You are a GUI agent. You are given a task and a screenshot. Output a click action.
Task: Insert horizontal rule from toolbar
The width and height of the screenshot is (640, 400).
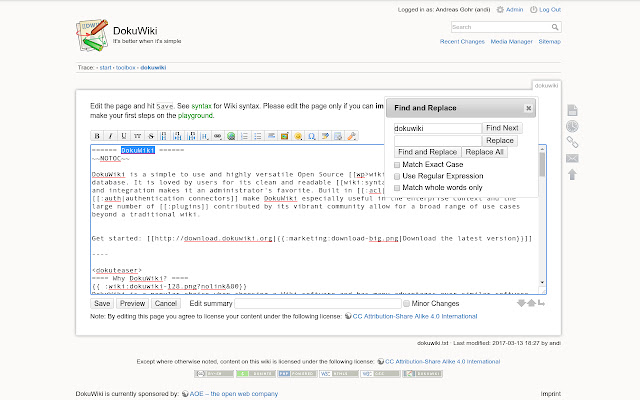pyautogui.click(x=271, y=136)
